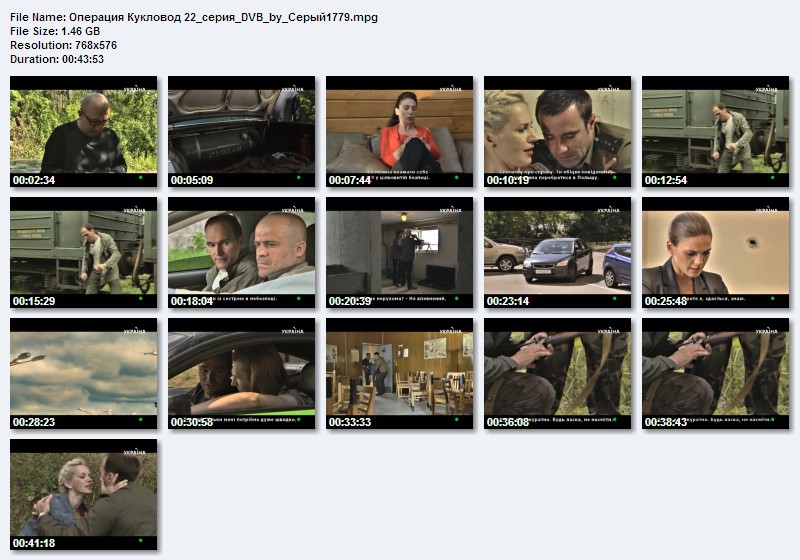Click the frame timestamped 00:36:08
This screenshot has height=560, width=800.
[558, 374]
